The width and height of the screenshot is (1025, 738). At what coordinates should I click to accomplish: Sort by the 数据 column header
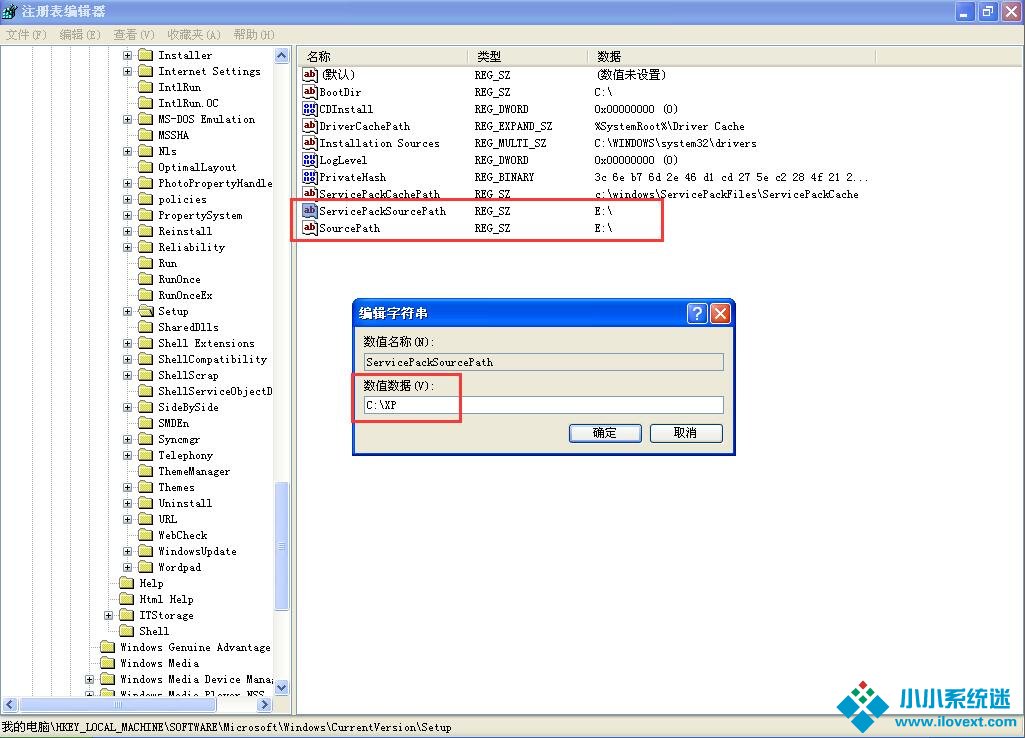[x=731, y=57]
